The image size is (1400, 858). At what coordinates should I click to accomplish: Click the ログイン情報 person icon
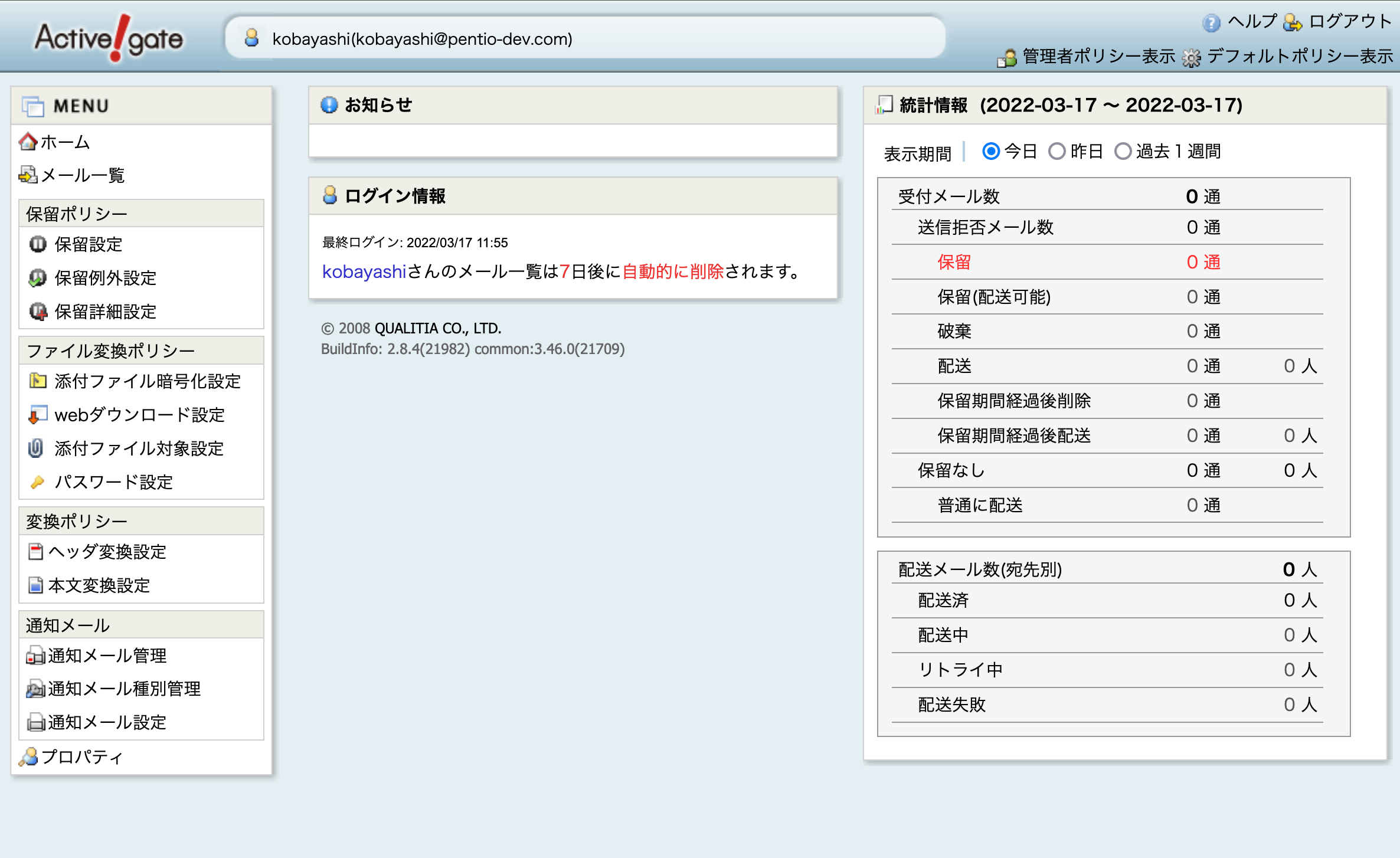tap(330, 195)
